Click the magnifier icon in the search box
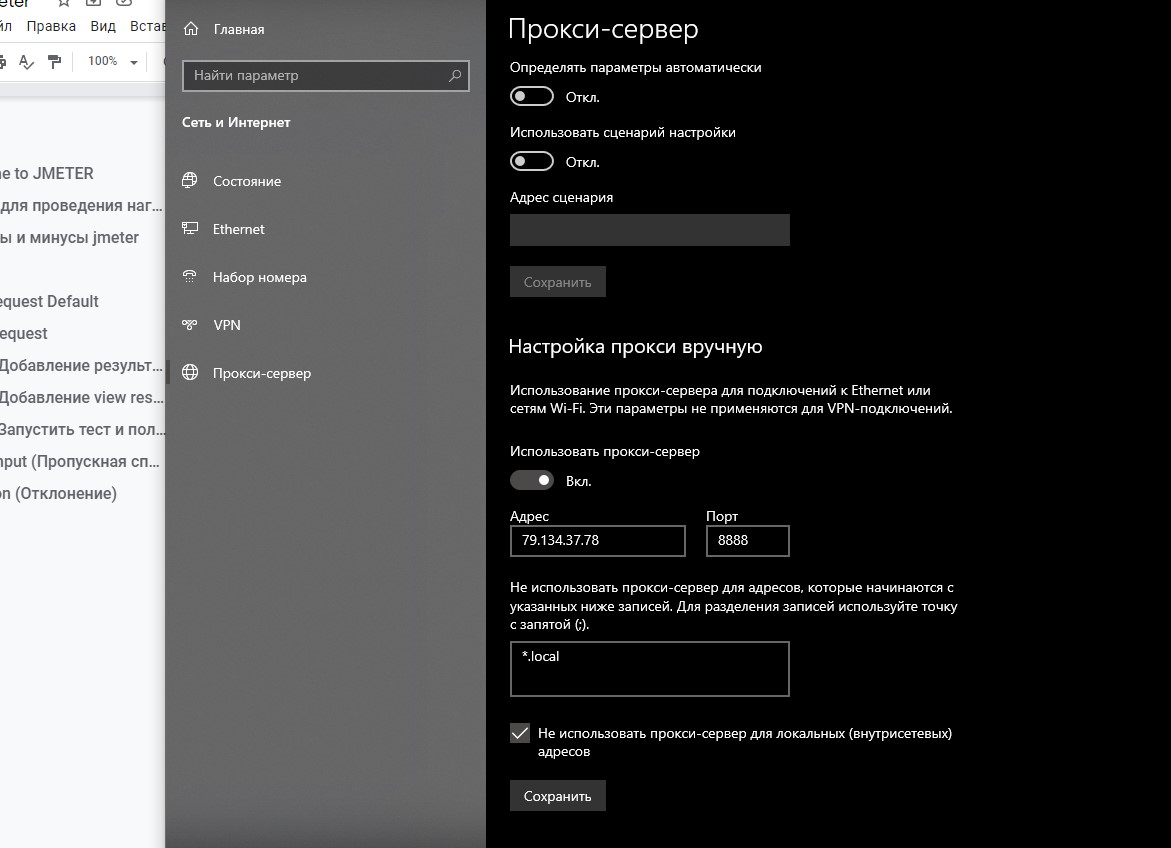 (455, 75)
